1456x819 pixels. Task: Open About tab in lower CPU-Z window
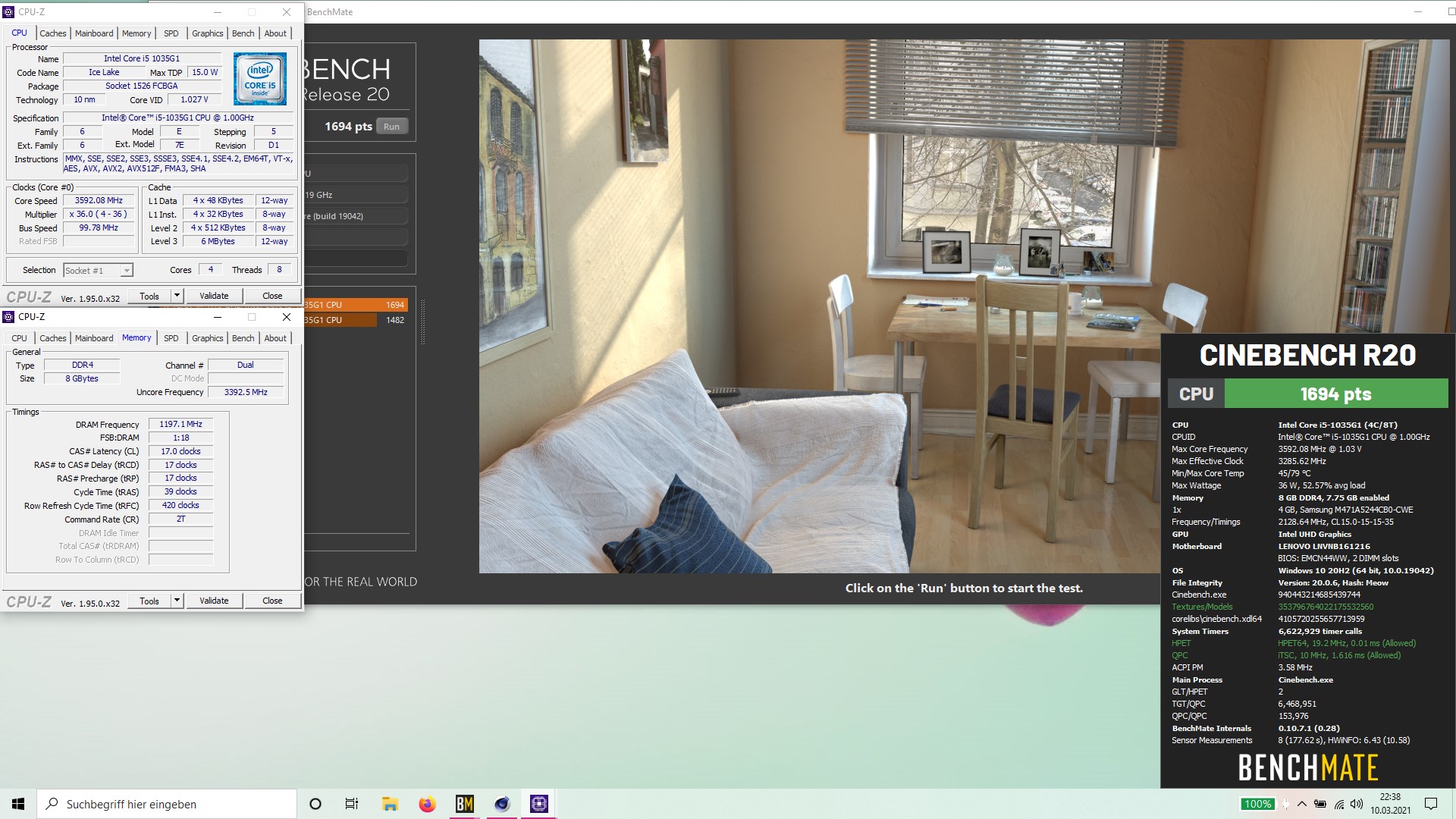click(275, 338)
